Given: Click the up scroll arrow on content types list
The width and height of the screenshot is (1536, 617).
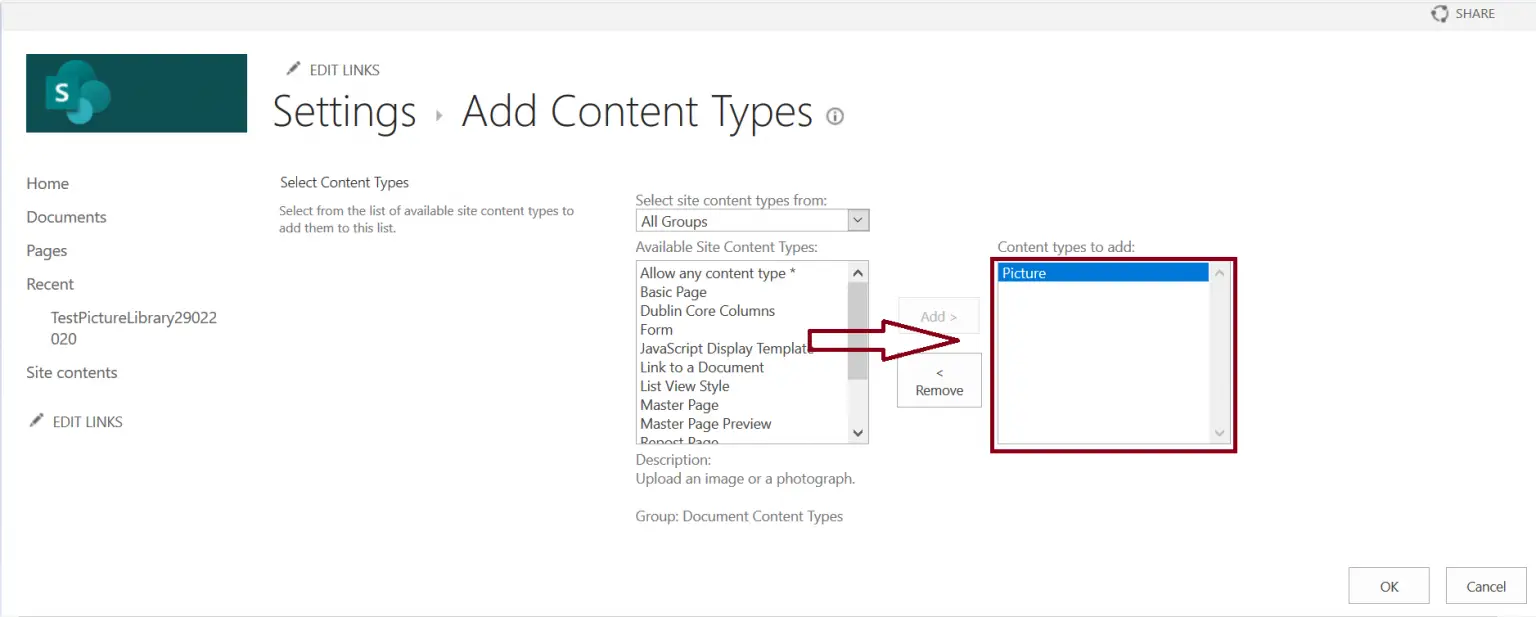Looking at the screenshot, I should pyautogui.click(x=857, y=271).
